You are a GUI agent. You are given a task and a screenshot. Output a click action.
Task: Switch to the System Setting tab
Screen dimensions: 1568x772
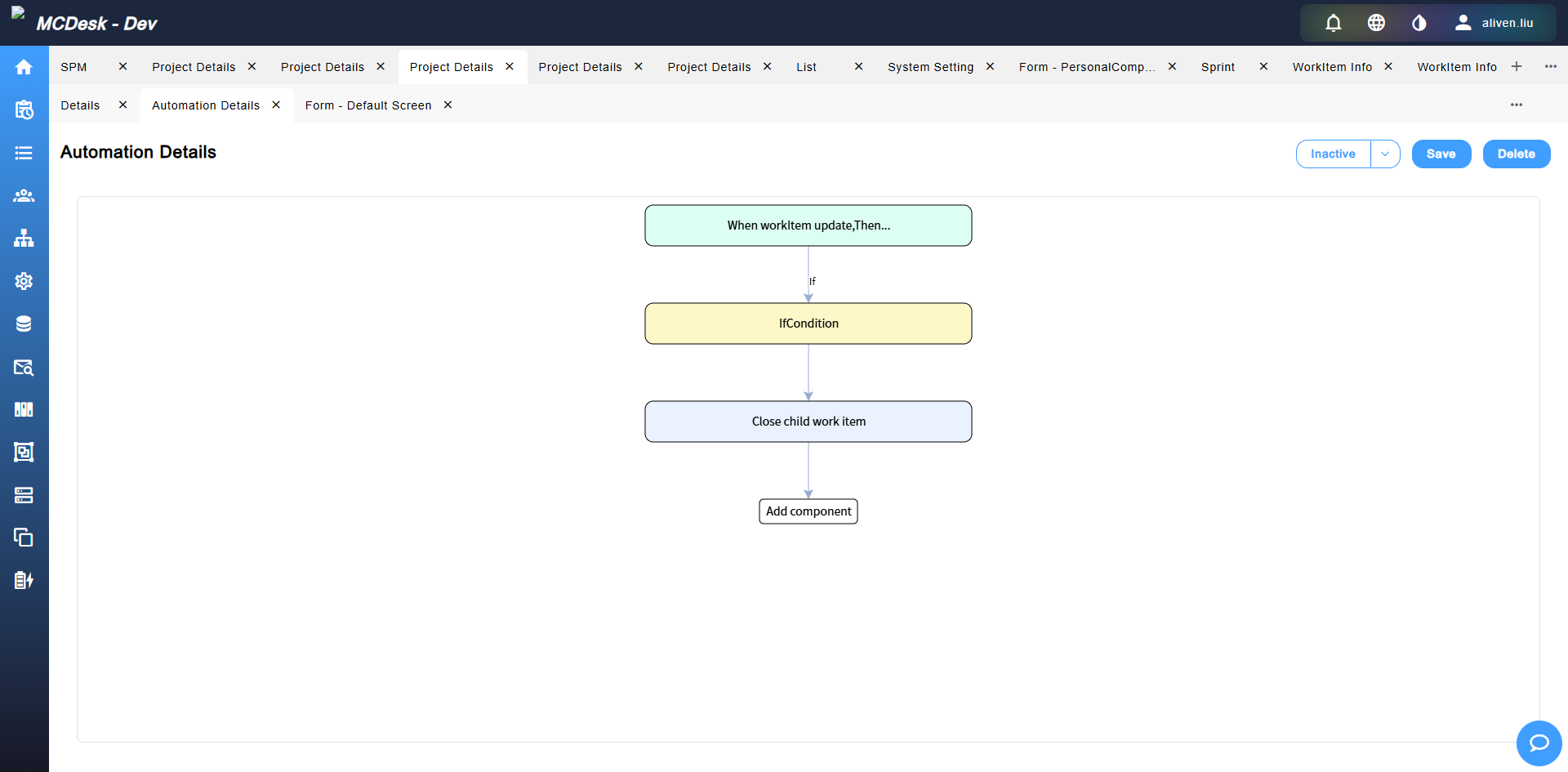(930, 66)
